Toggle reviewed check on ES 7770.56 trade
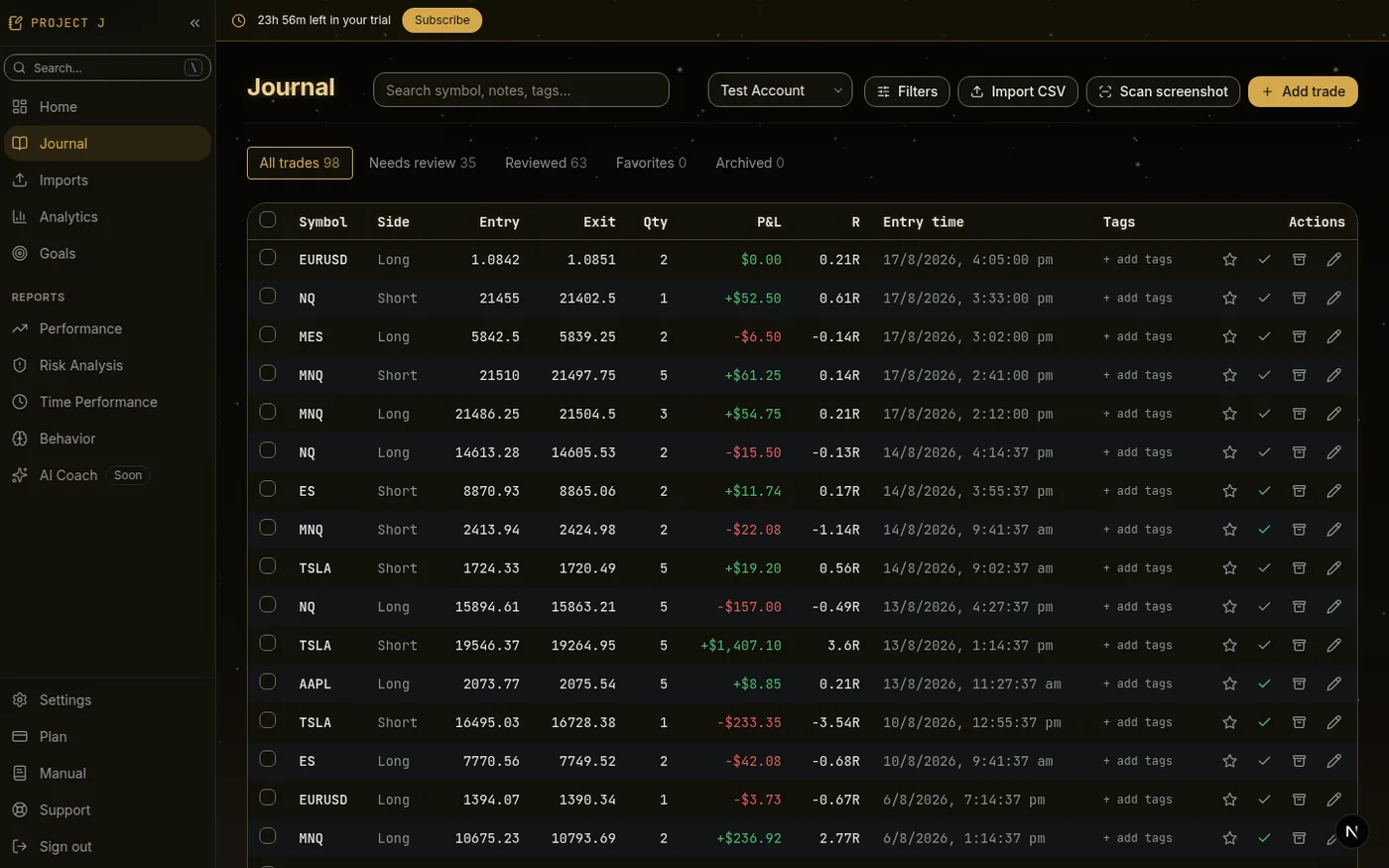Image resolution: width=1389 pixels, height=868 pixels. [1264, 763]
